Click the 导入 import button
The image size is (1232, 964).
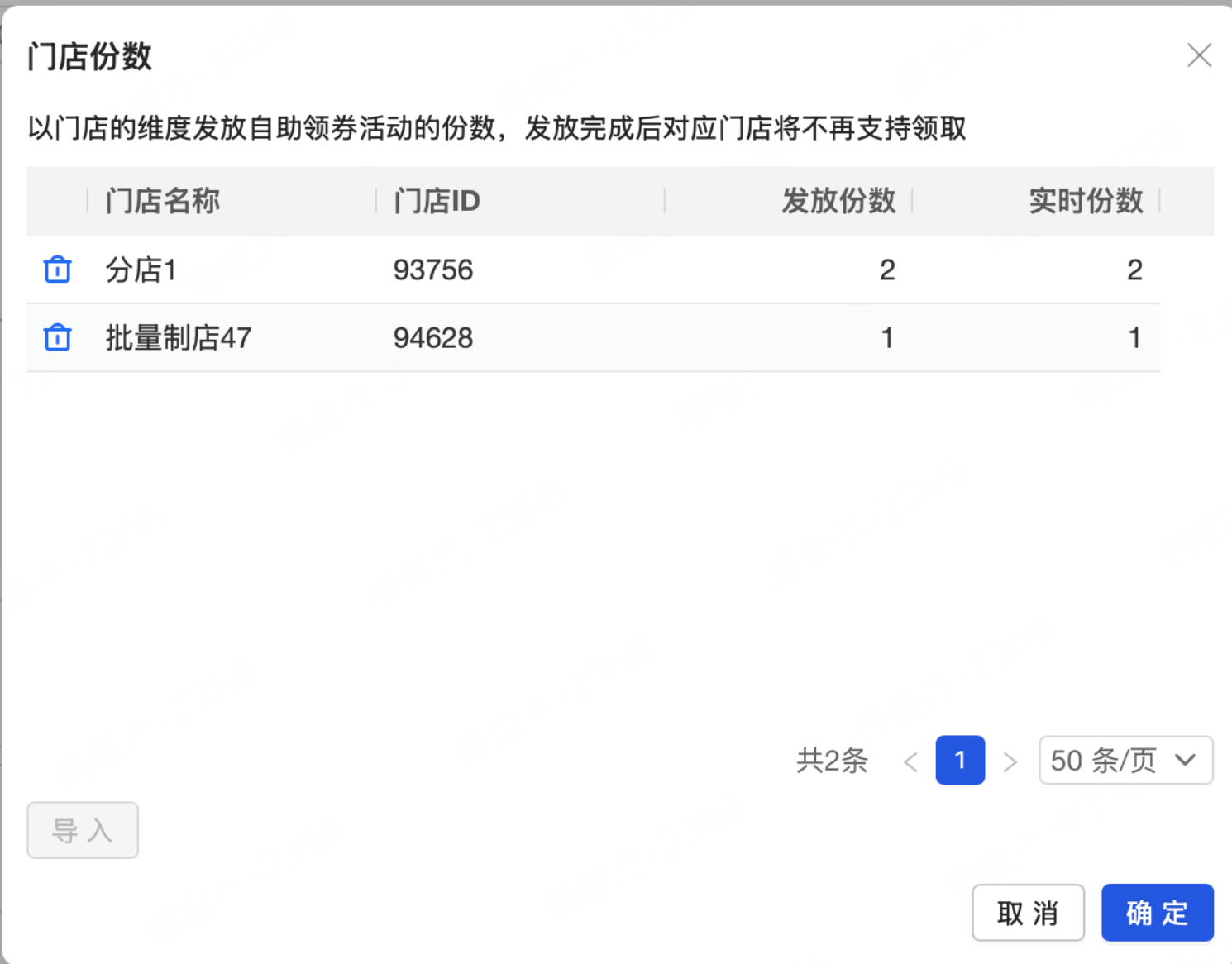pos(83,830)
